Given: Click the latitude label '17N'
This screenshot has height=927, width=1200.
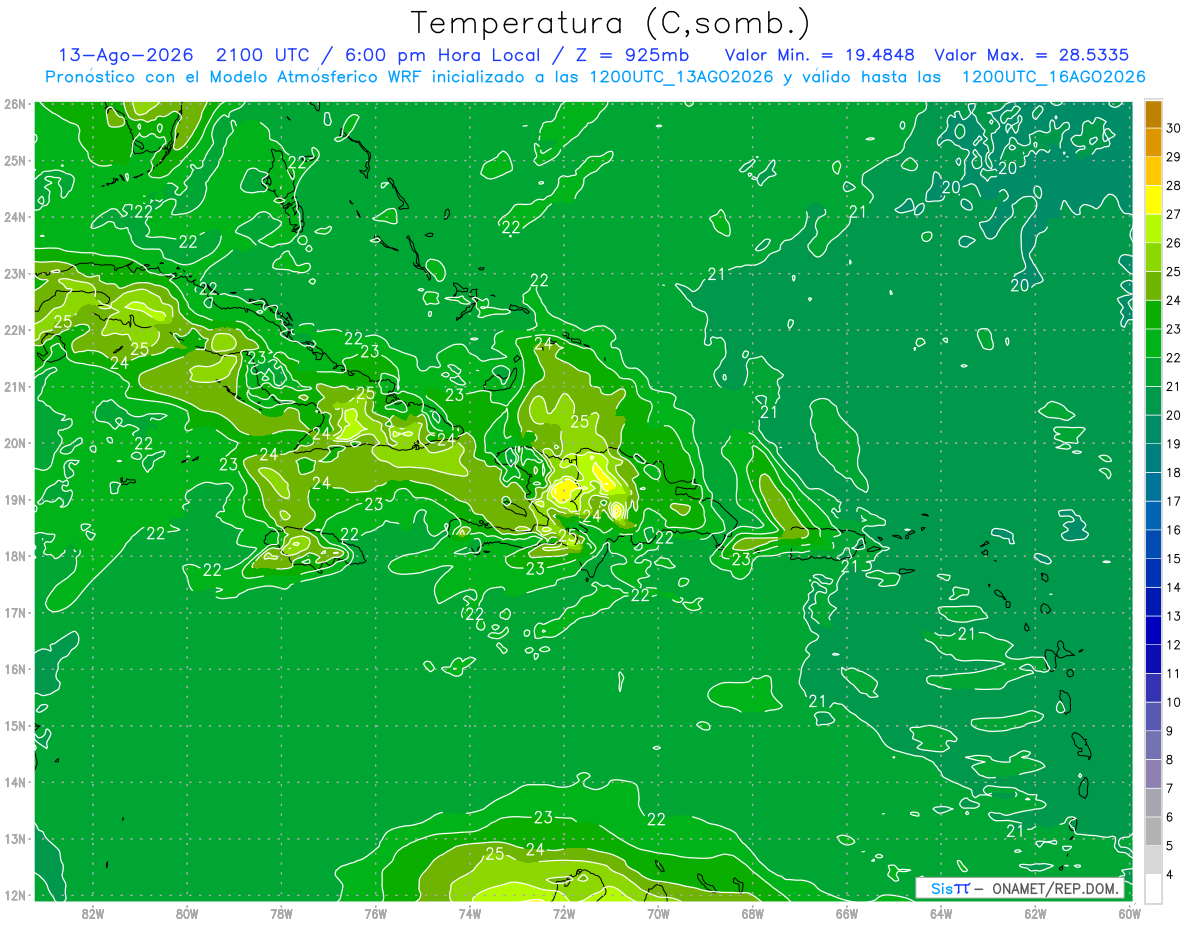Looking at the screenshot, I should click(14, 612).
